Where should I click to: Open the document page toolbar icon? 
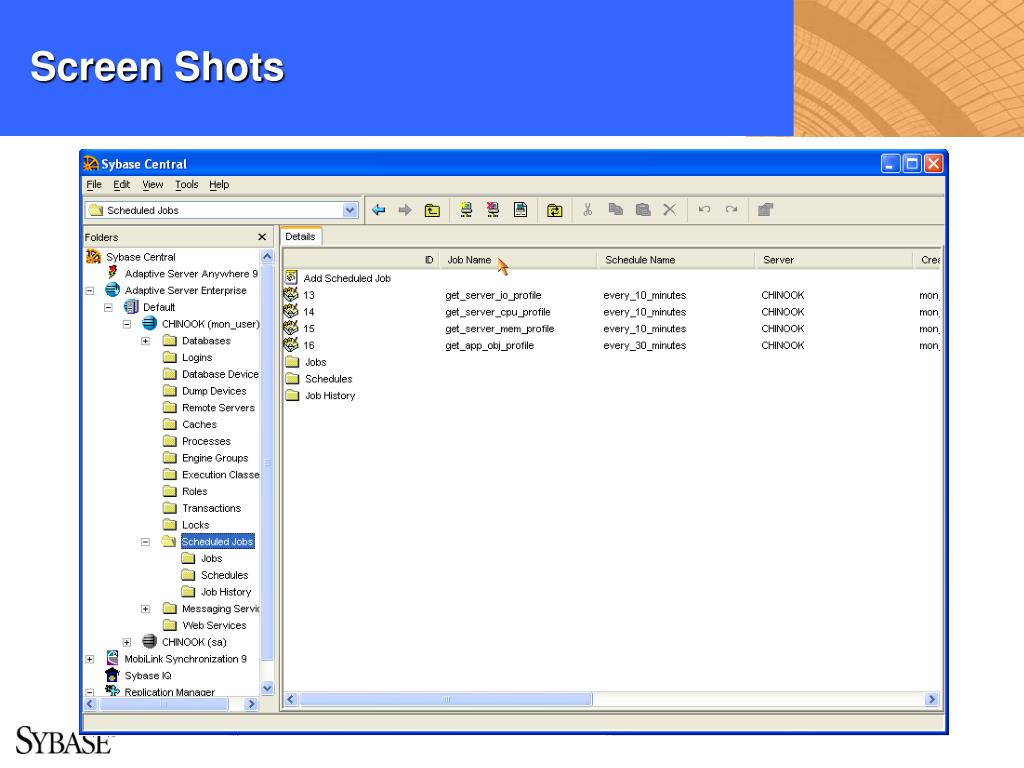[520, 210]
